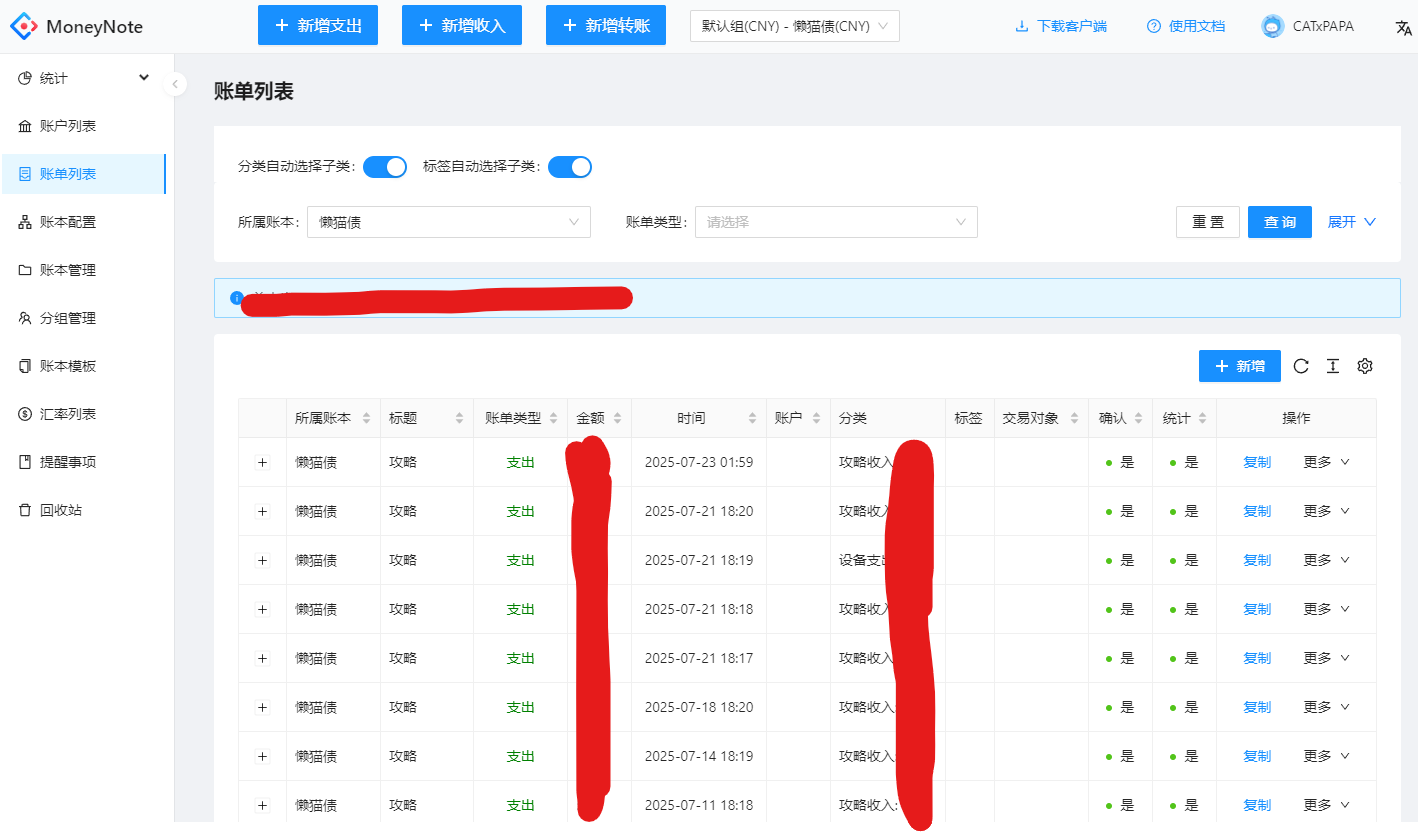Open the 所属账本 dropdown showing 懒猫债
Image resolution: width=1418 pixels, height=833 pixels.
pos(449,222)
